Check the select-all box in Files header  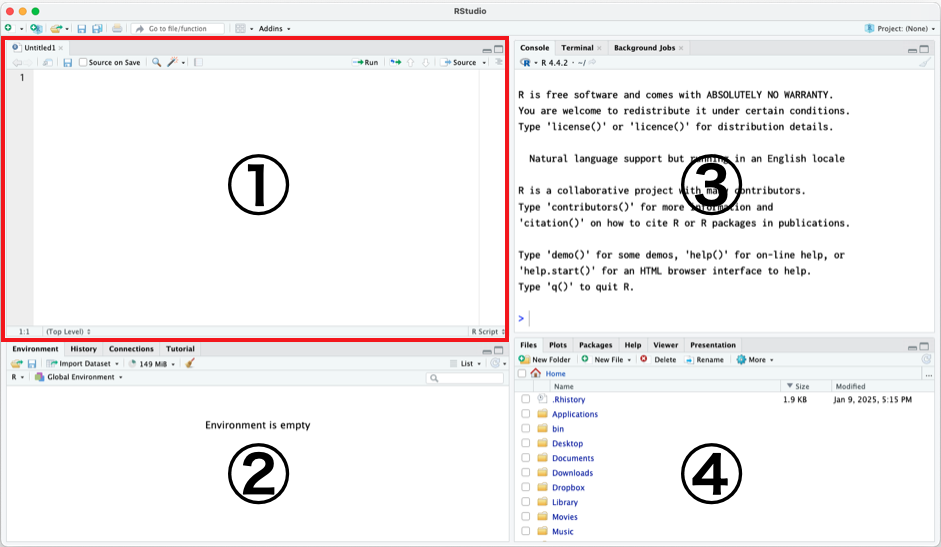coord(522,373)
